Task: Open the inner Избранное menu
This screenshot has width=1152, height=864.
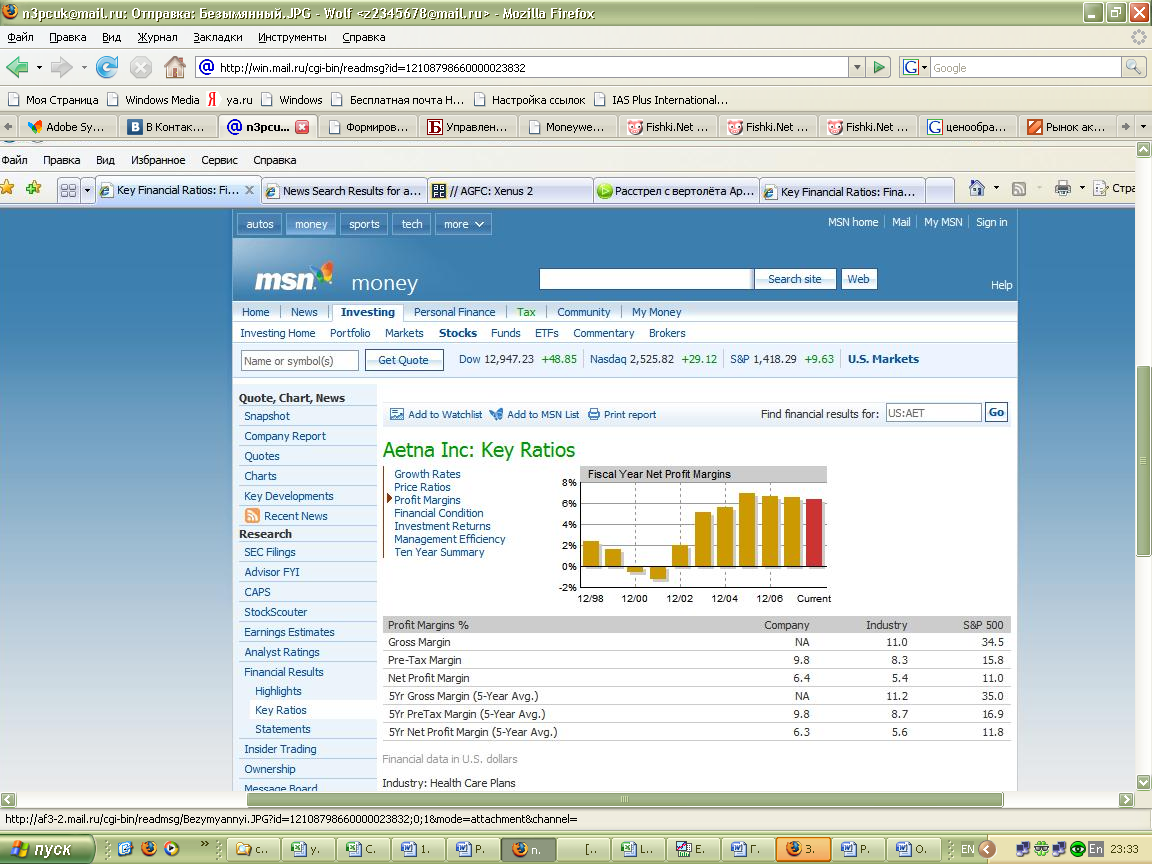Action: (158, 160)
